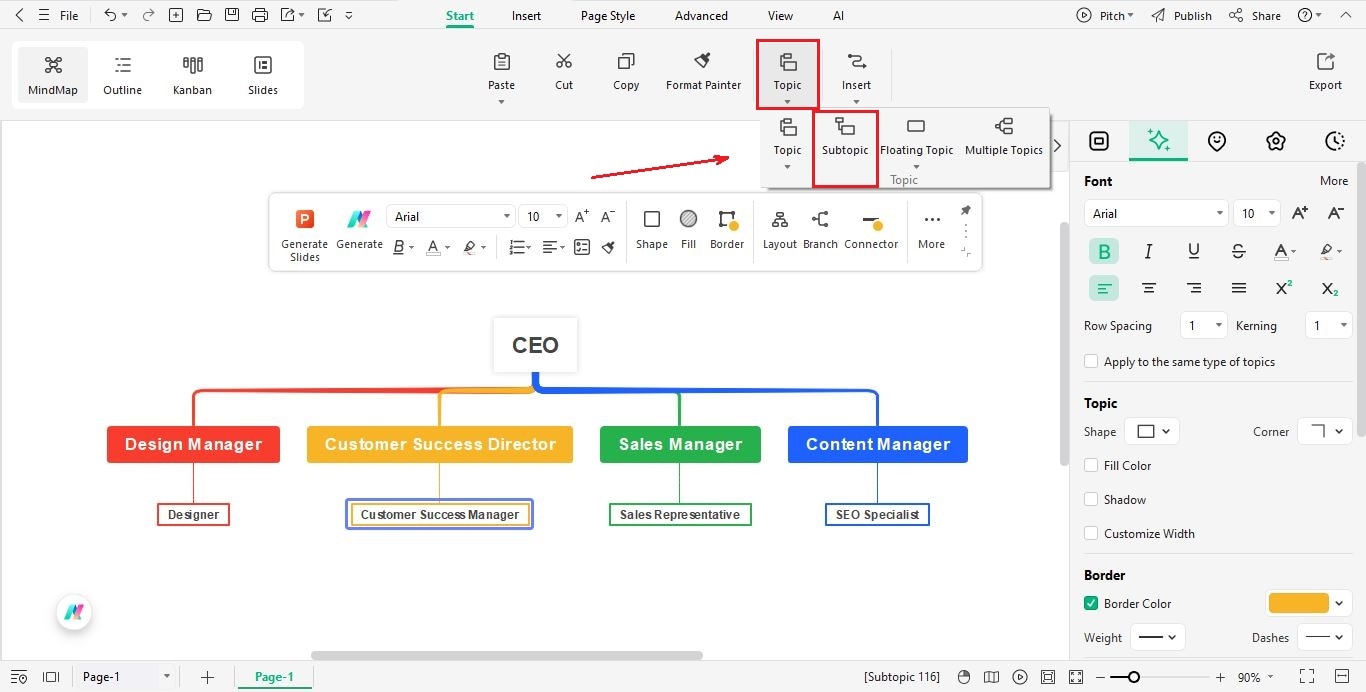
Task: Select the Format Painter tool
Action: click(x=703, y=70)
